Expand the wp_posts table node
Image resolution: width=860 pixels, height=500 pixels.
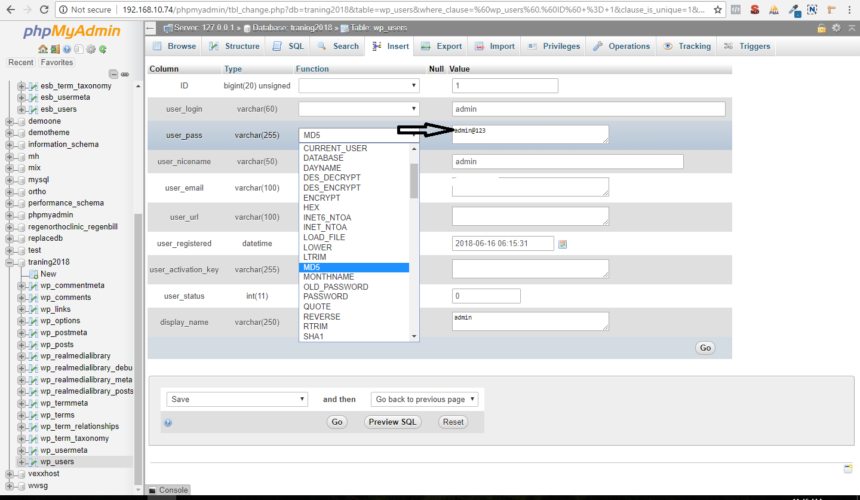[21, 345]
